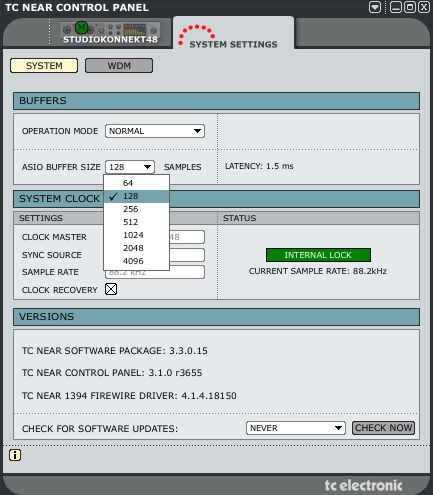
Task: Open the Sync Source field
Action: click(187, 255)
